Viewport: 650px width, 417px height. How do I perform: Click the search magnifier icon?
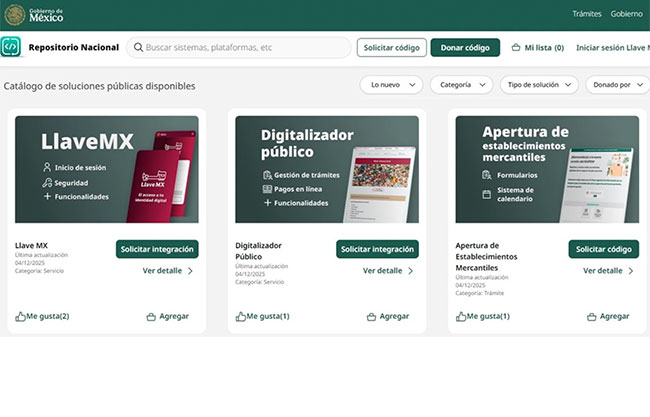[x=137, y=47]
